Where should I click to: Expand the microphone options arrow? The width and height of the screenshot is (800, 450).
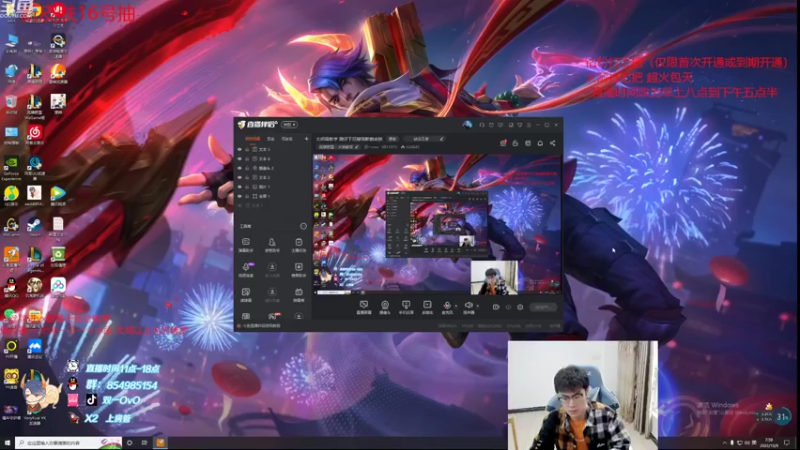[x=455, y=306]
